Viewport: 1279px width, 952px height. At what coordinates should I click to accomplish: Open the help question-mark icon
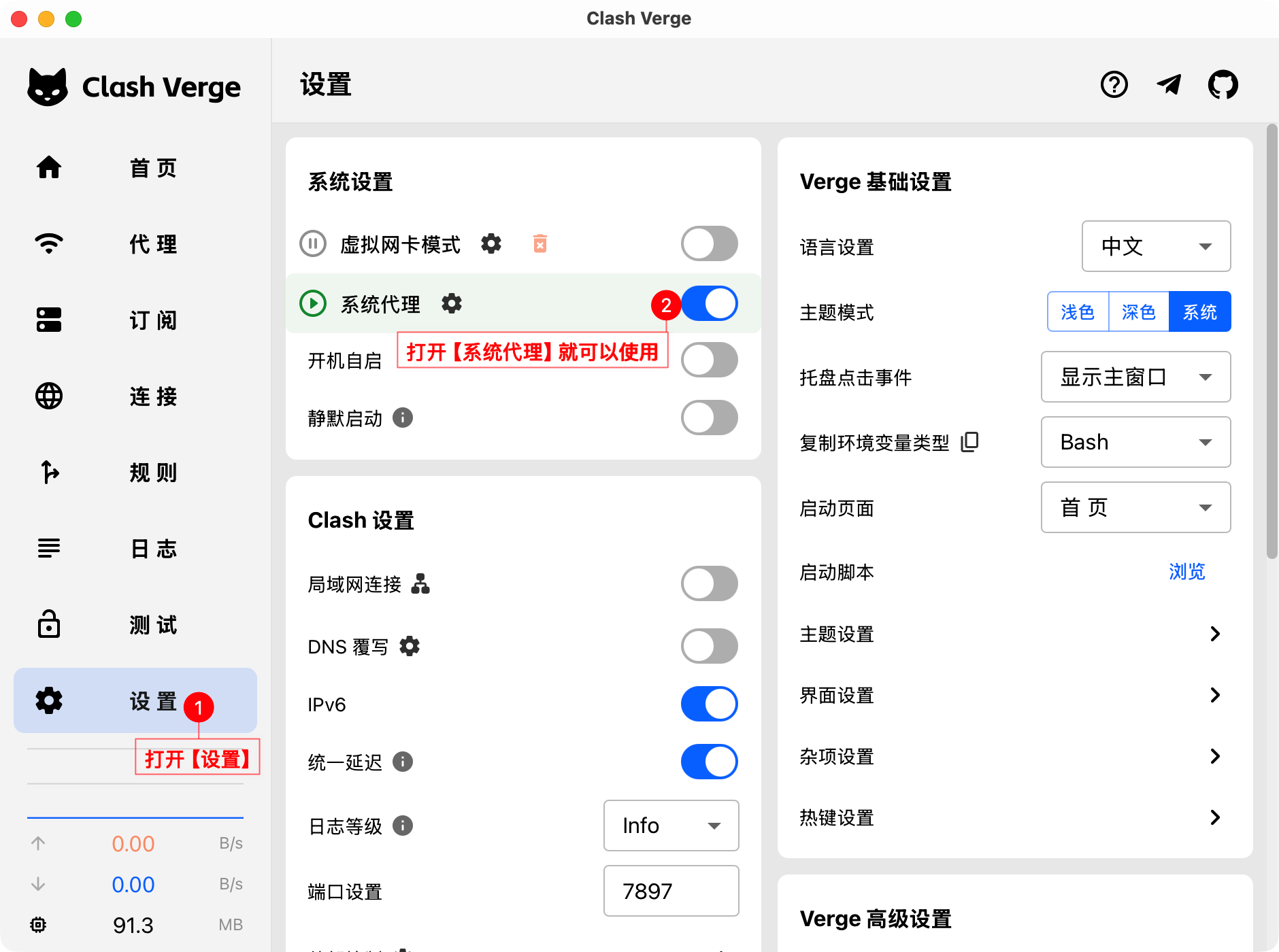(1114, 85)
